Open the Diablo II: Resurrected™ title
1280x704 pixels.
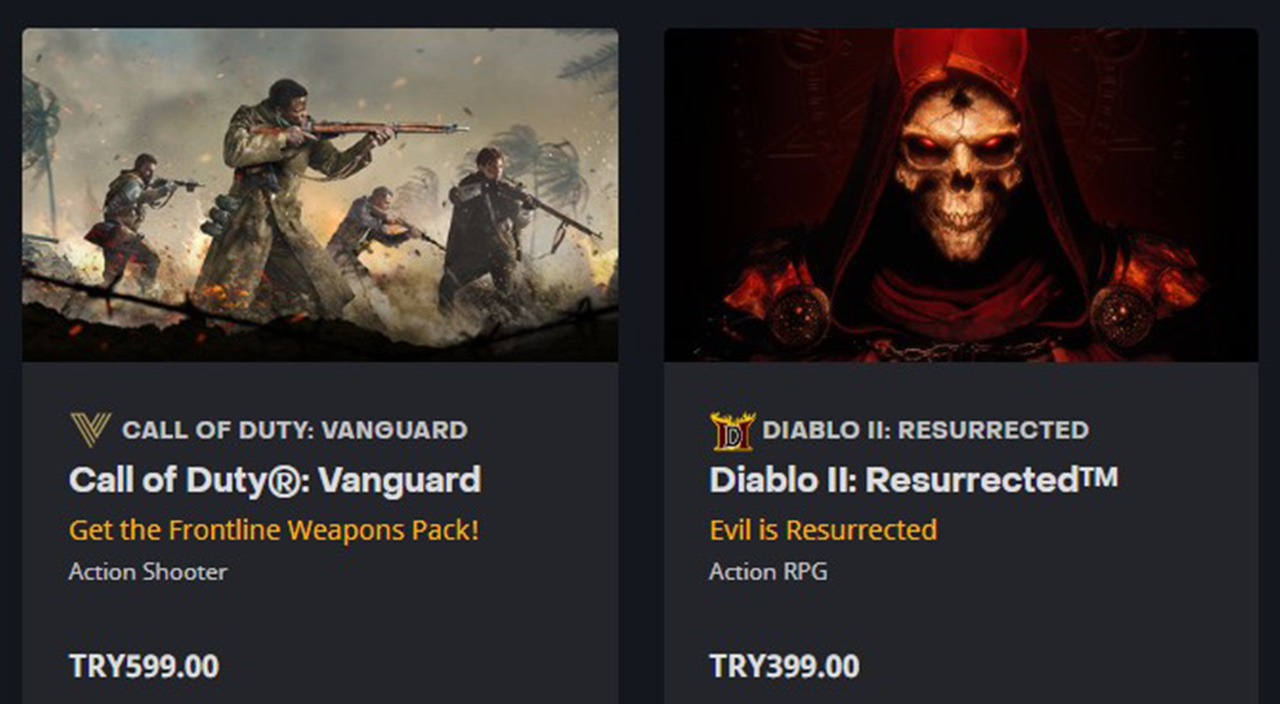coord(913,480)
